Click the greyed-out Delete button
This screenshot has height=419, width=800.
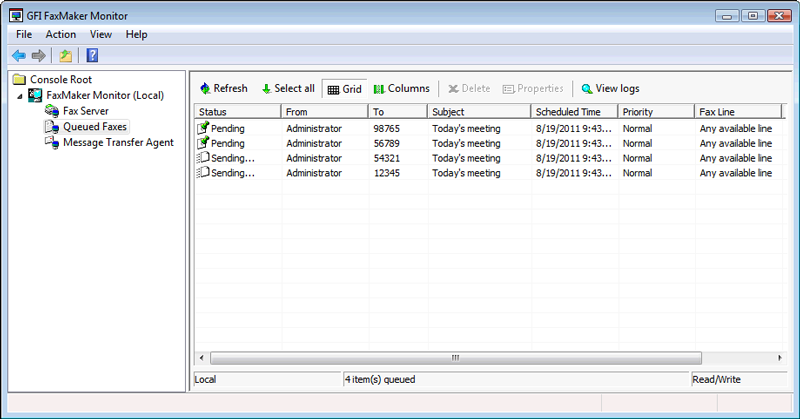click(x=469, y=88)
